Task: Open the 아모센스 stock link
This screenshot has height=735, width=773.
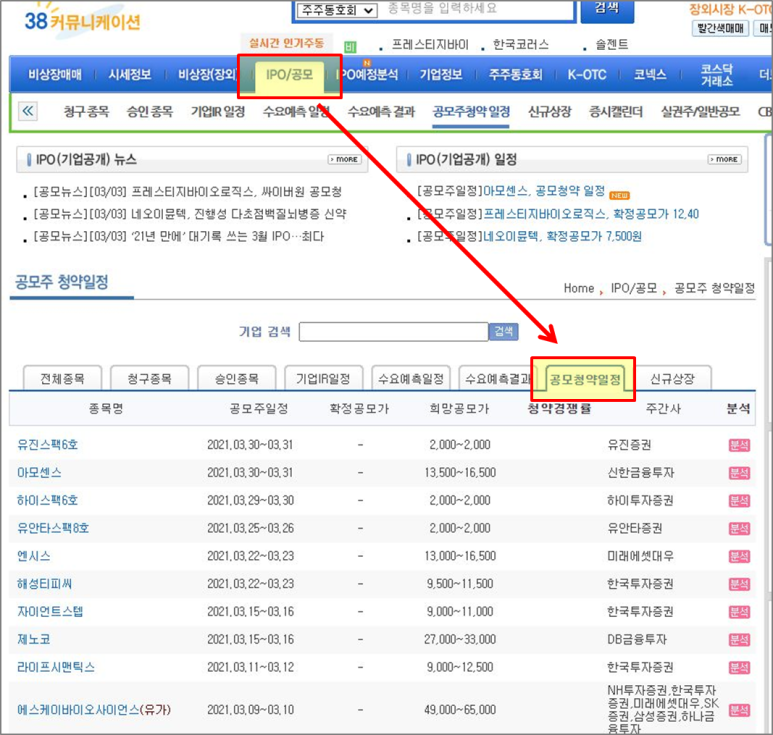Action: (39, 472)
